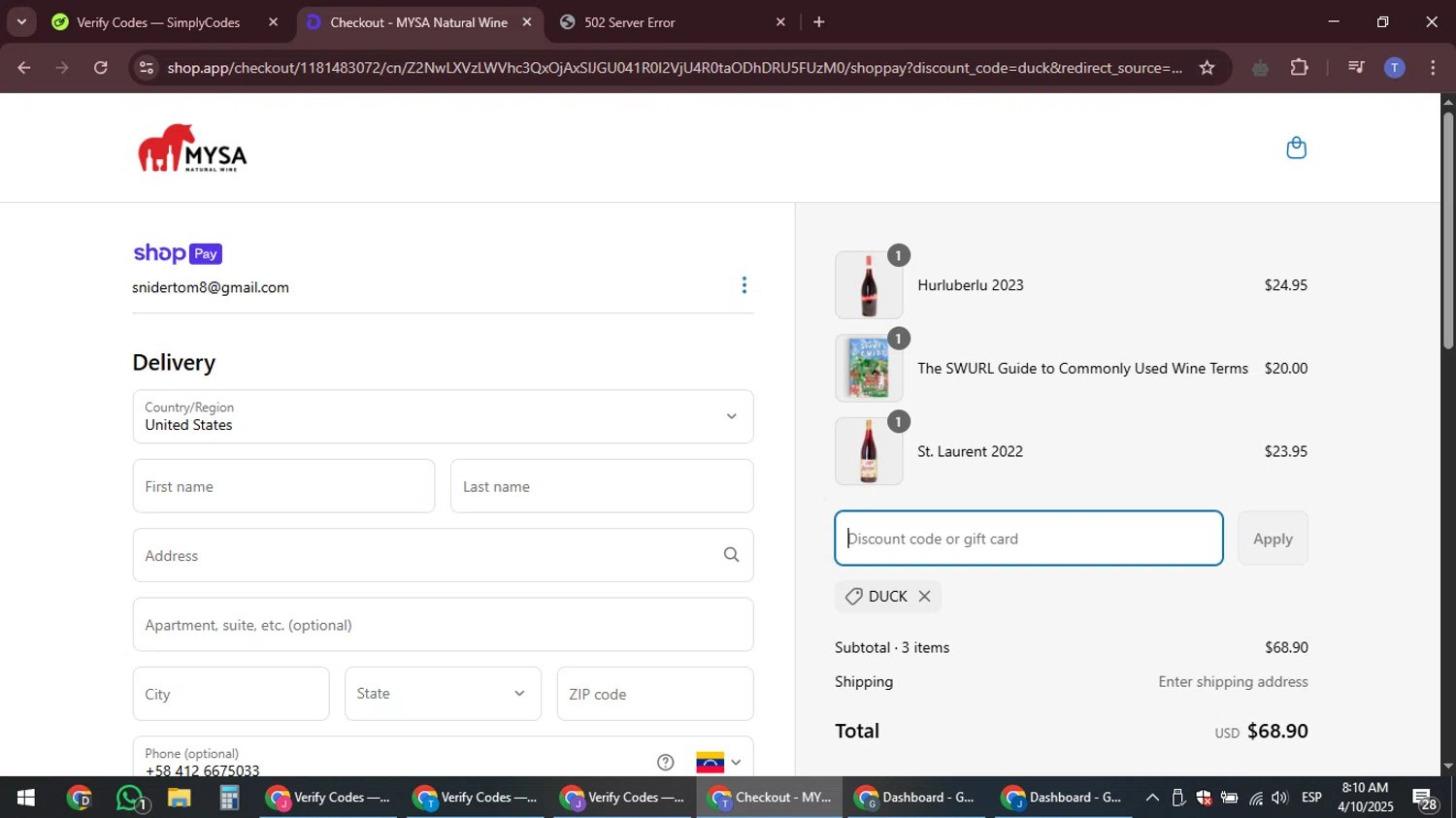Go back to the previous page
The height and width of the screenshot is (818, 1456).
(24, 68)
